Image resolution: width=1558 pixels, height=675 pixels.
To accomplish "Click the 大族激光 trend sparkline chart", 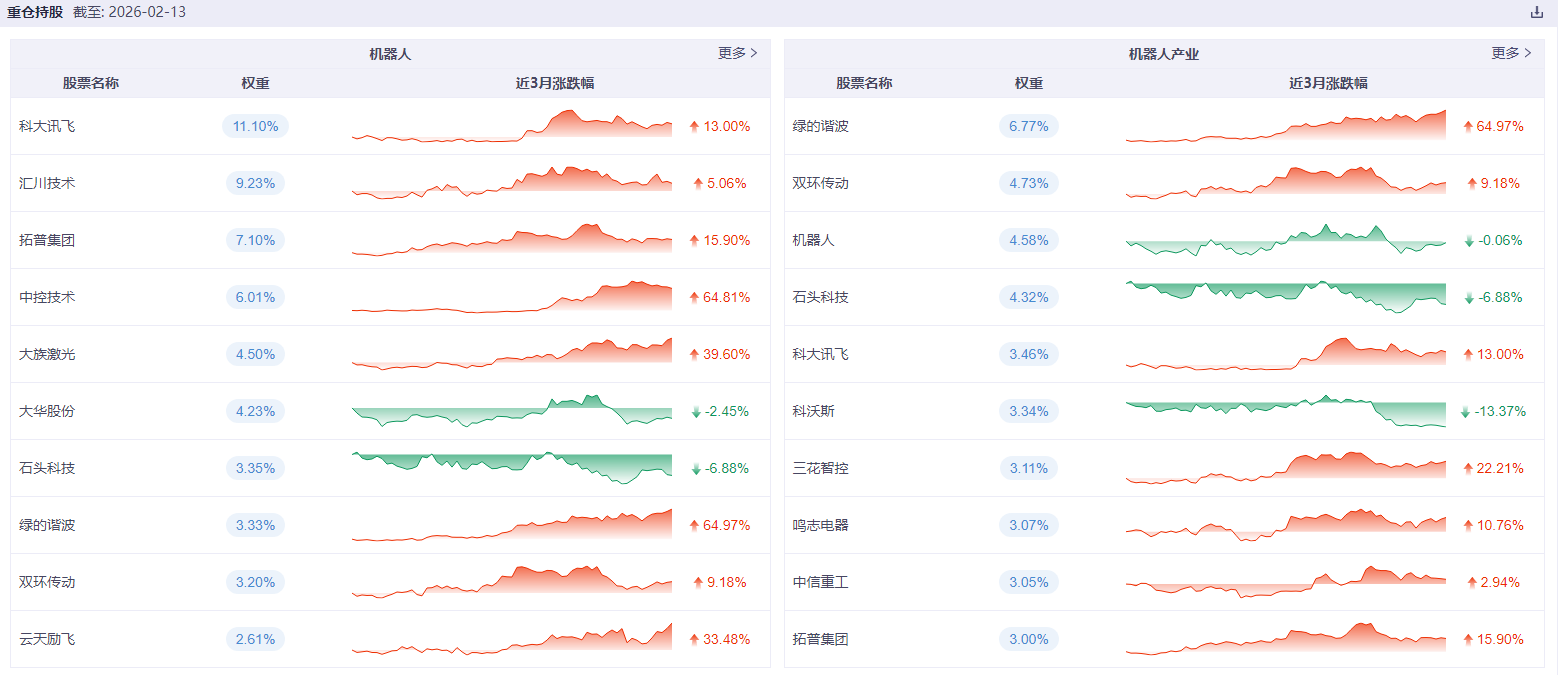I will (512, 354).
